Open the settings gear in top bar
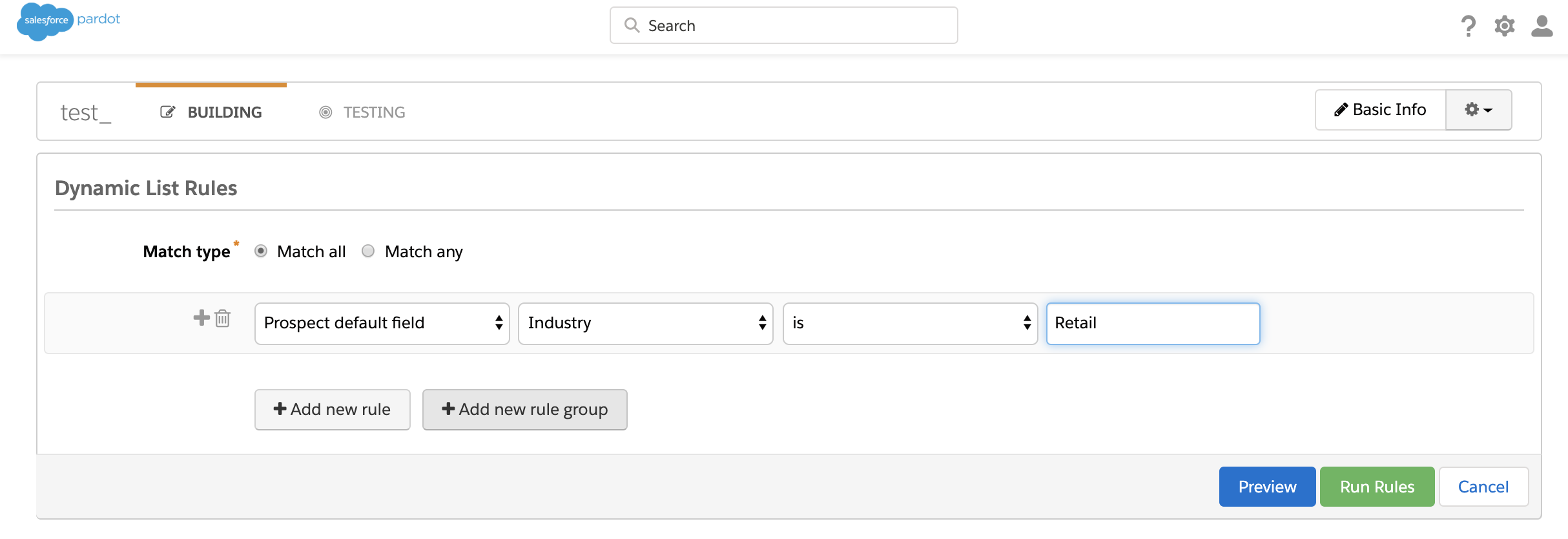The image size is (1568, 539). [1504, 26]
